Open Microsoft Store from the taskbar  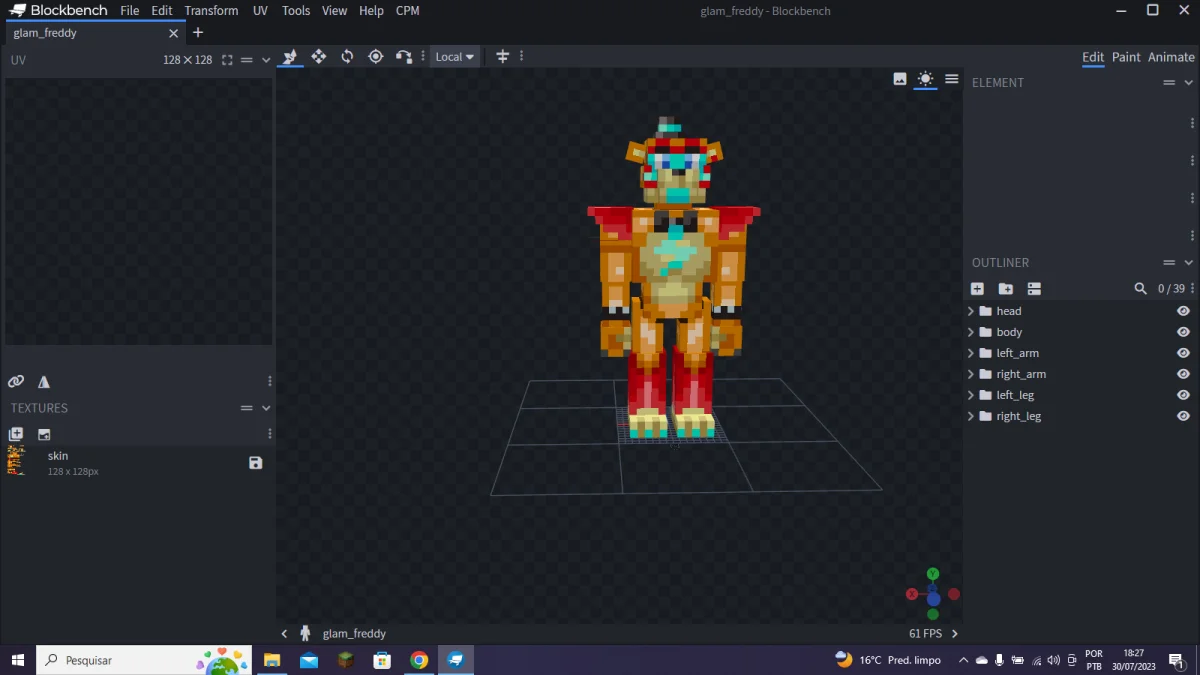click(x=382, y=660)
